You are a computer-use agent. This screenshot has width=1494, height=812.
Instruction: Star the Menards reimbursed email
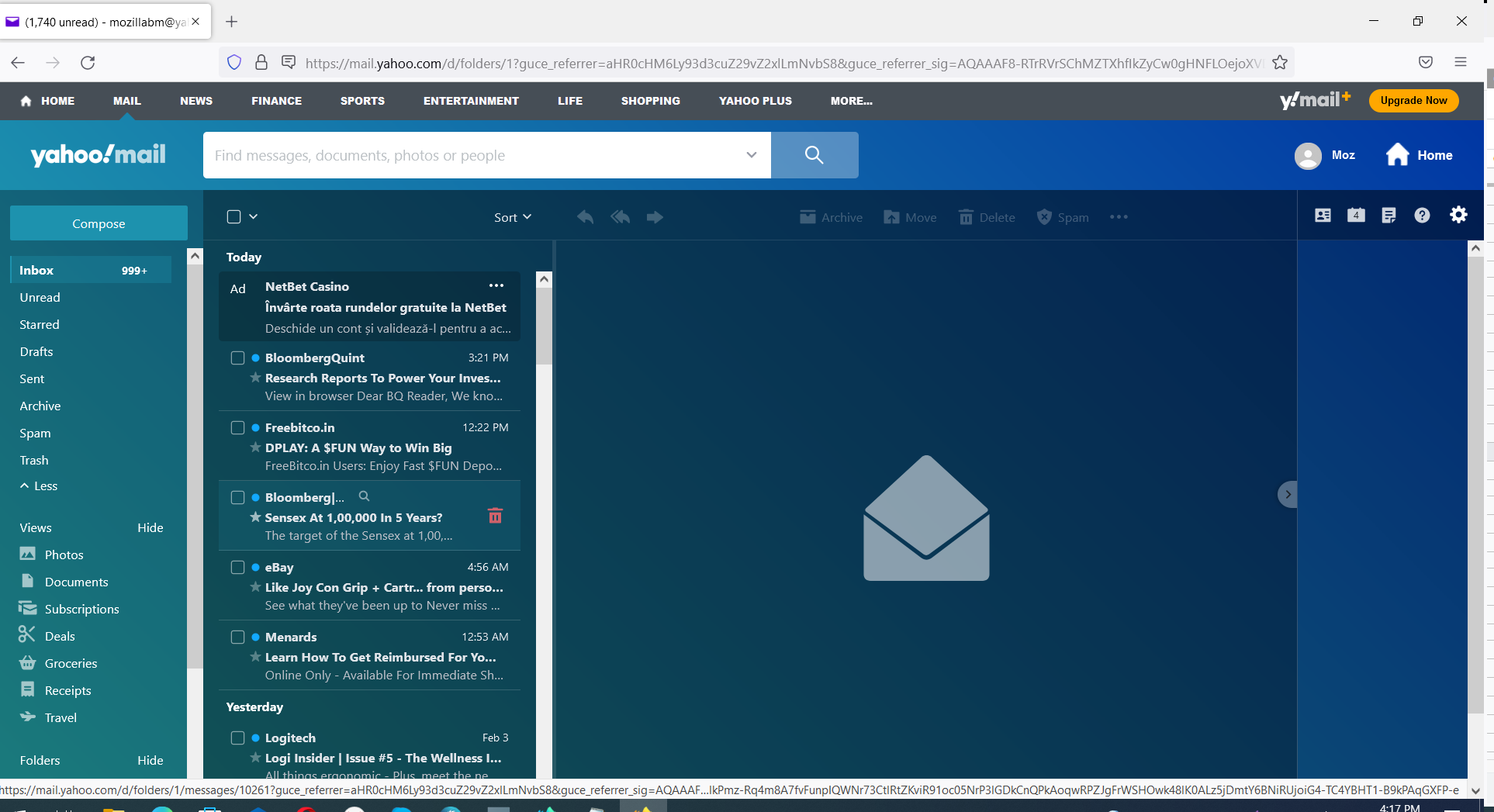[x=255, y=657]
